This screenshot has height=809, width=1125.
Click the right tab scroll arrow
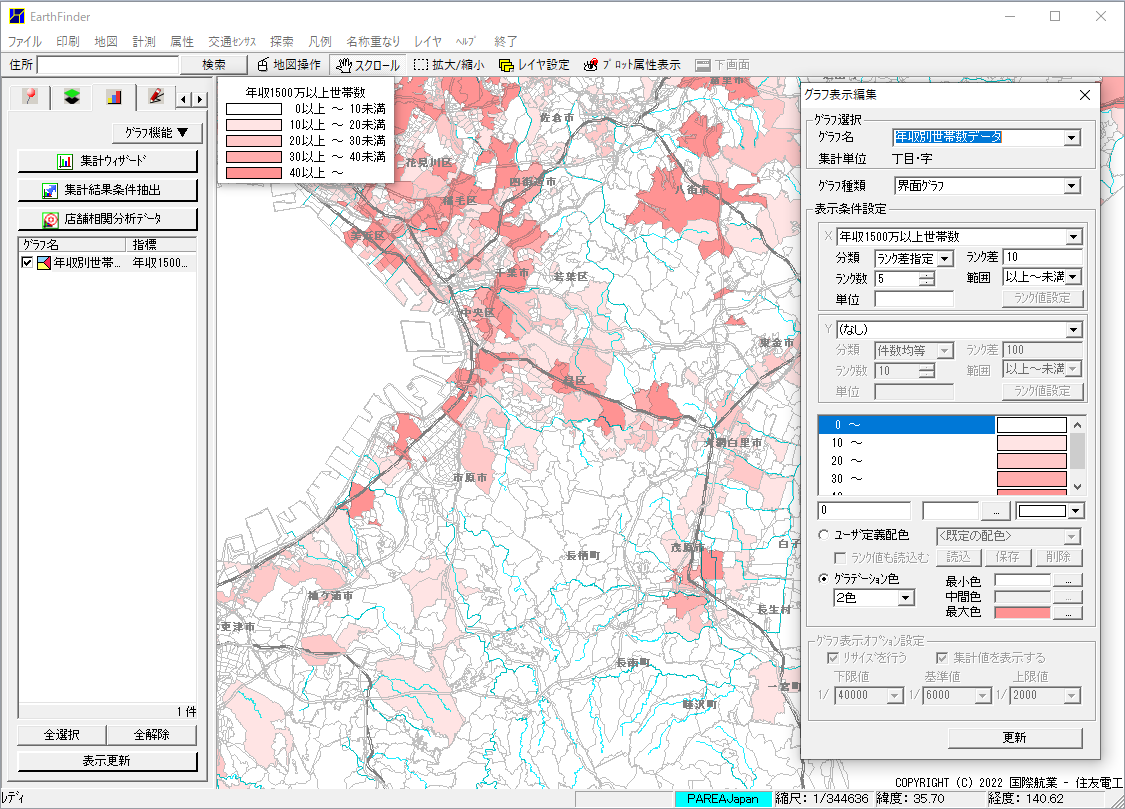[x=200, y=99]
